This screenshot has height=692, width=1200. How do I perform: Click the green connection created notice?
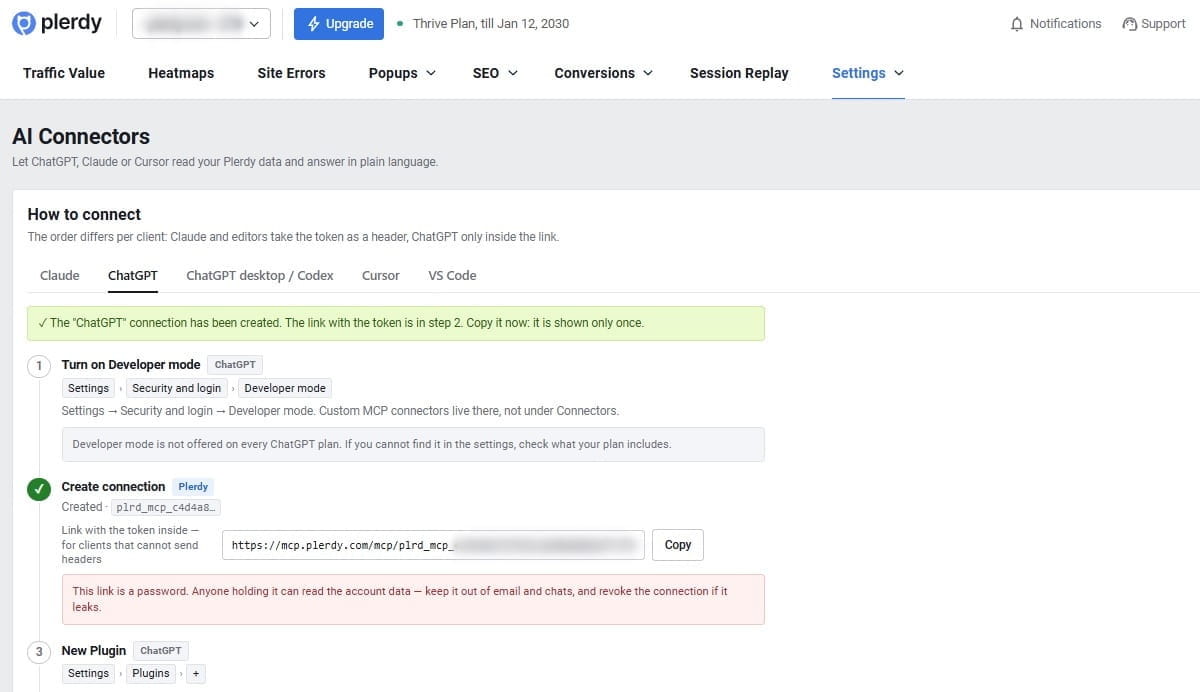click(x=396, y=323)
